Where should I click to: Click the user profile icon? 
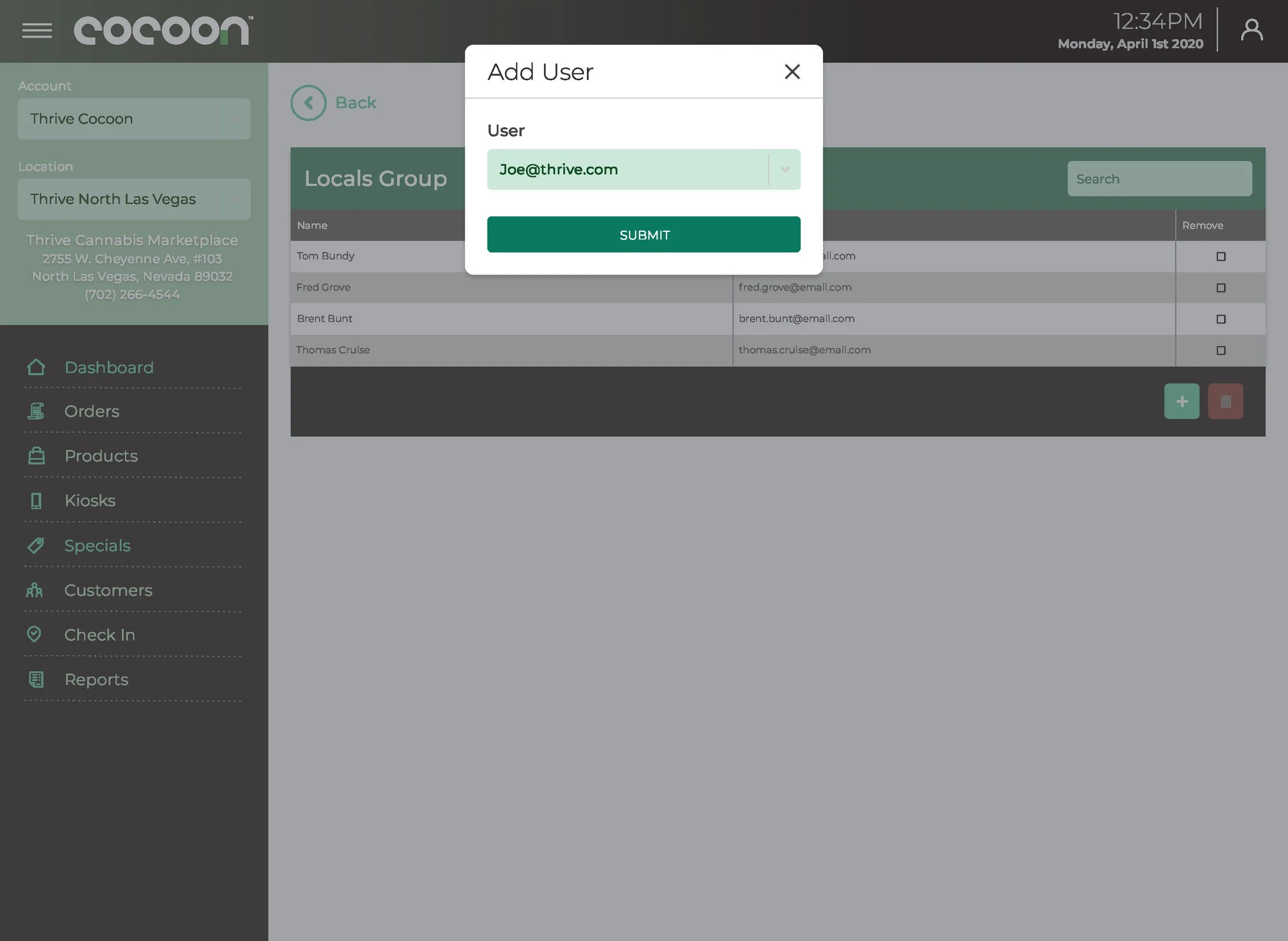click(1251, 30)
